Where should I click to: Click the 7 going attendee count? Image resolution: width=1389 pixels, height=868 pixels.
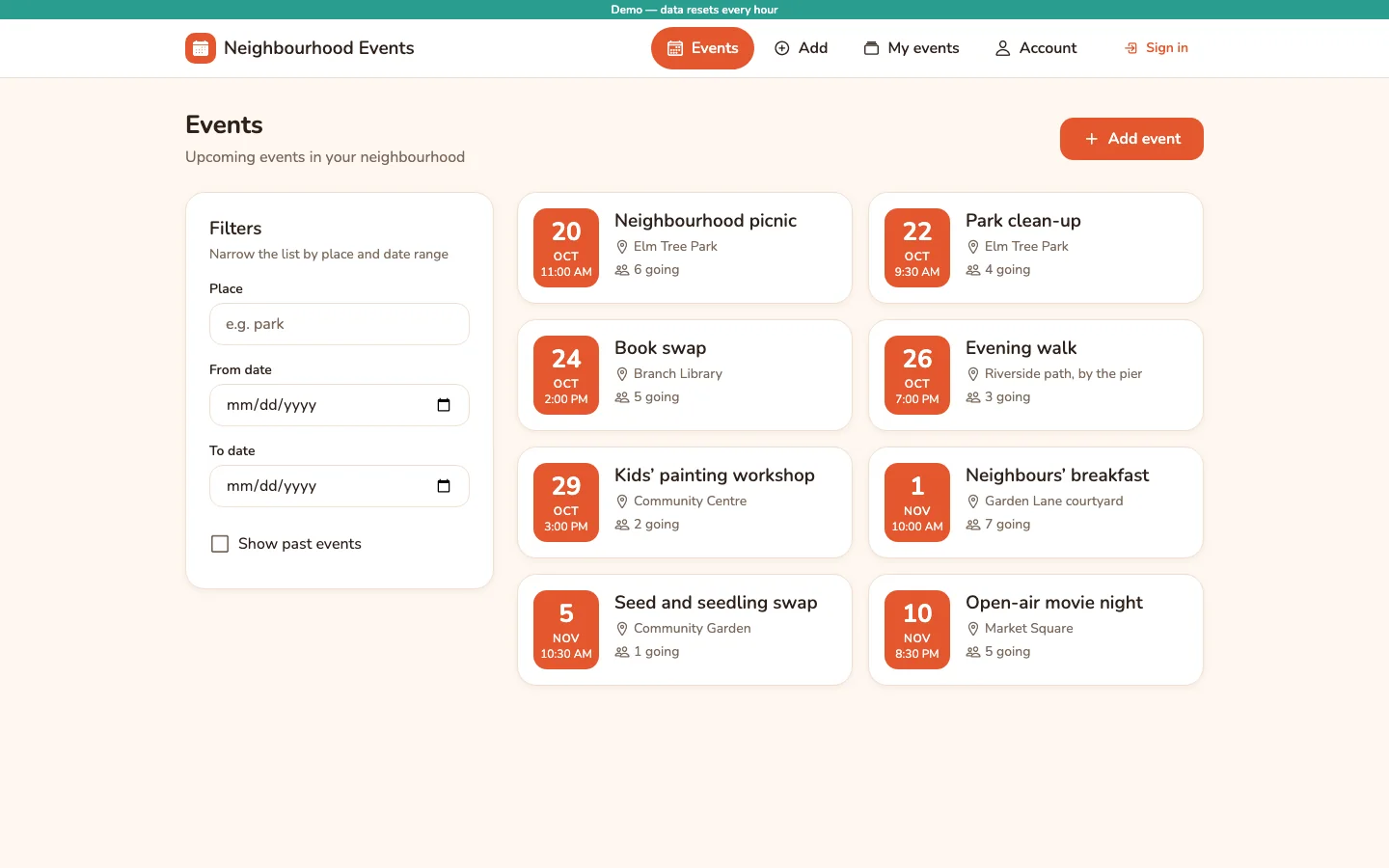(1008, 525)
